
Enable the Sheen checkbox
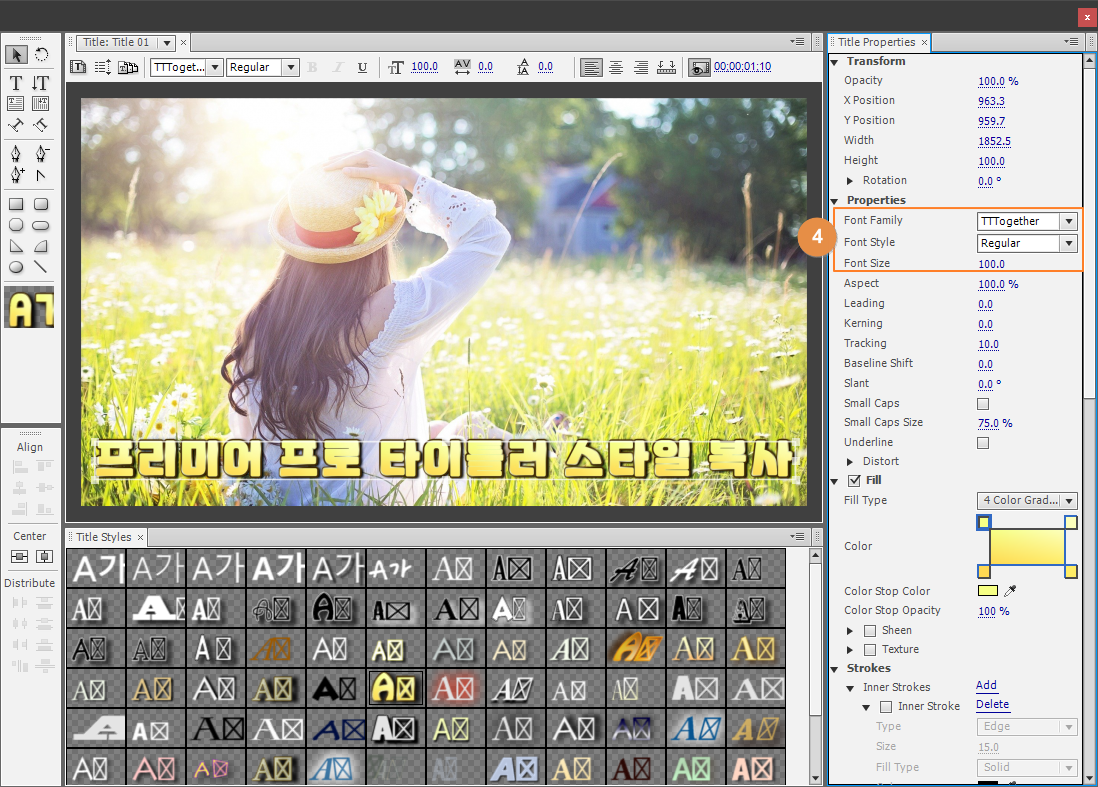coord(870,630)
